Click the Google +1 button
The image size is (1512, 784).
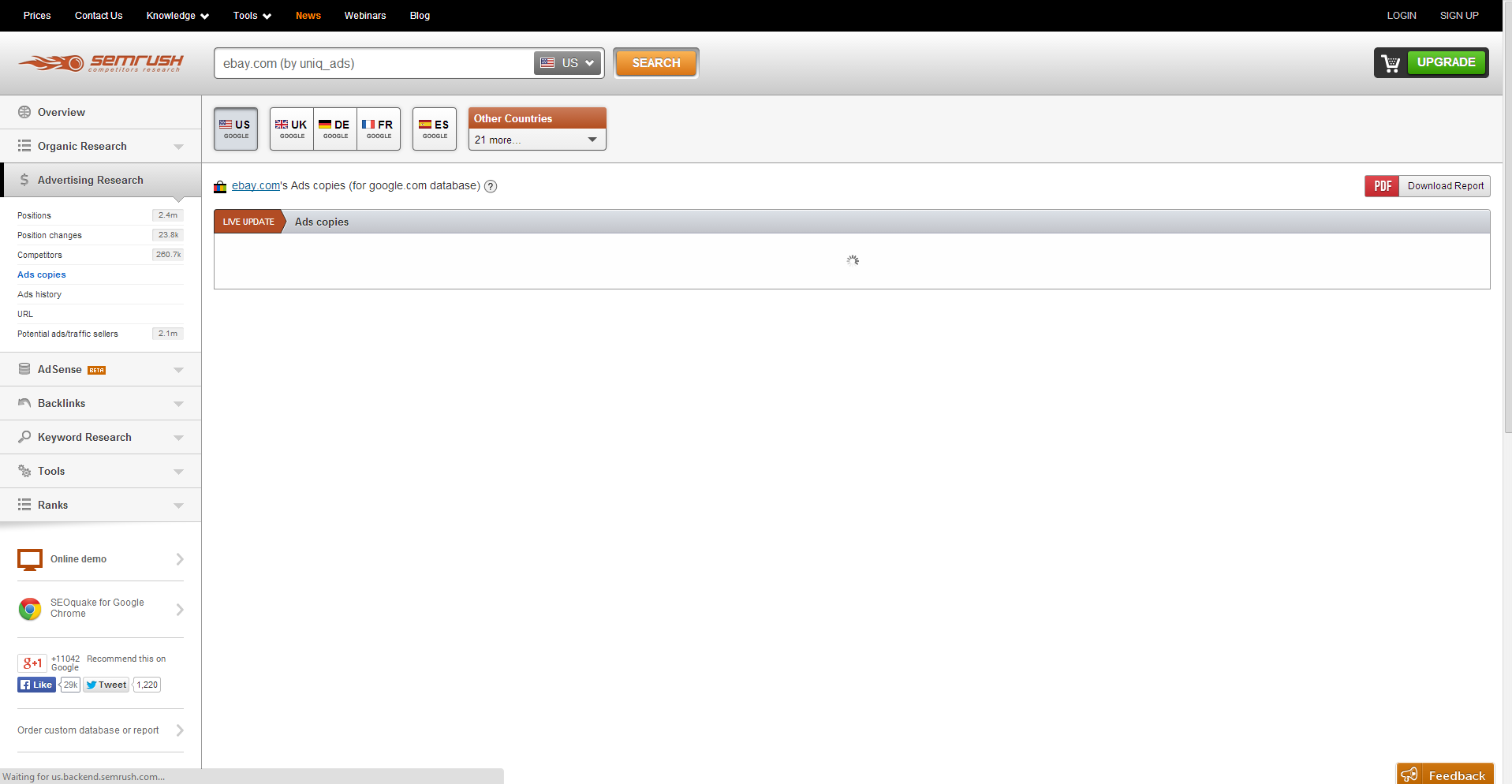pyautogui.click(x=32, y=663)
